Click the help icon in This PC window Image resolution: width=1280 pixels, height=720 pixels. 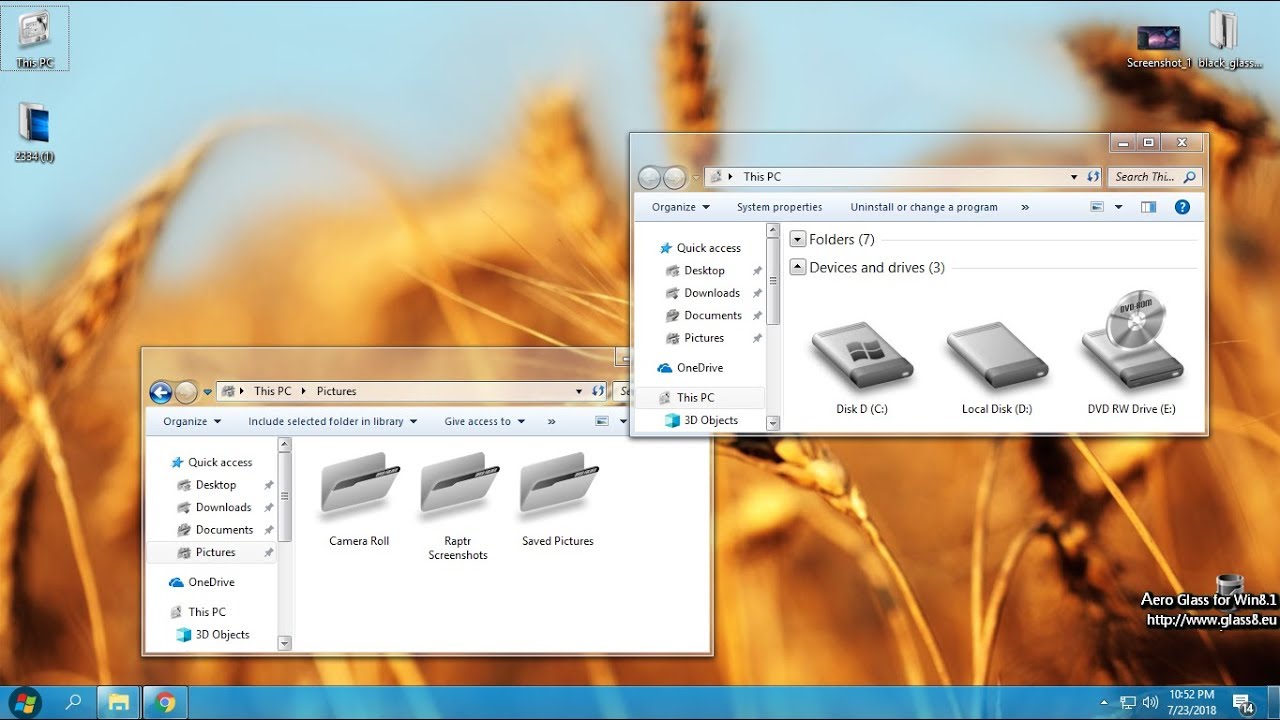coord(1182,207)
